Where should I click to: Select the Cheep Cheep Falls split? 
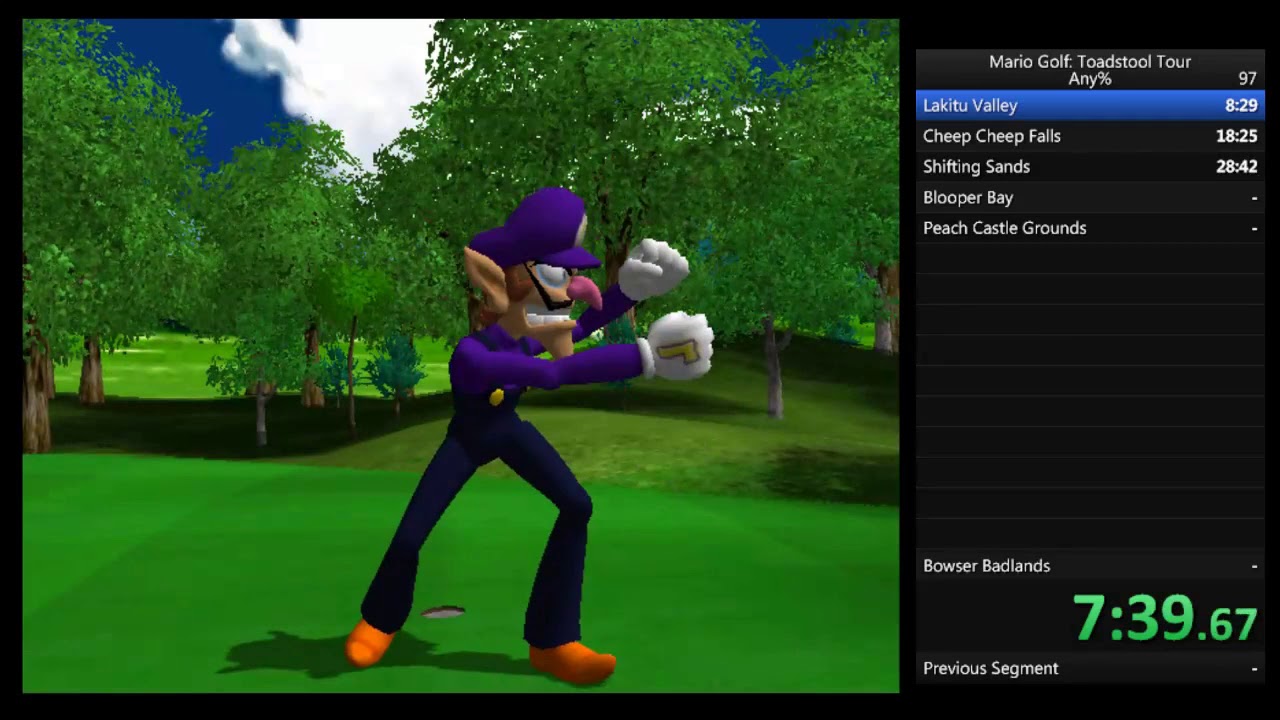(x=1090, y=136)
